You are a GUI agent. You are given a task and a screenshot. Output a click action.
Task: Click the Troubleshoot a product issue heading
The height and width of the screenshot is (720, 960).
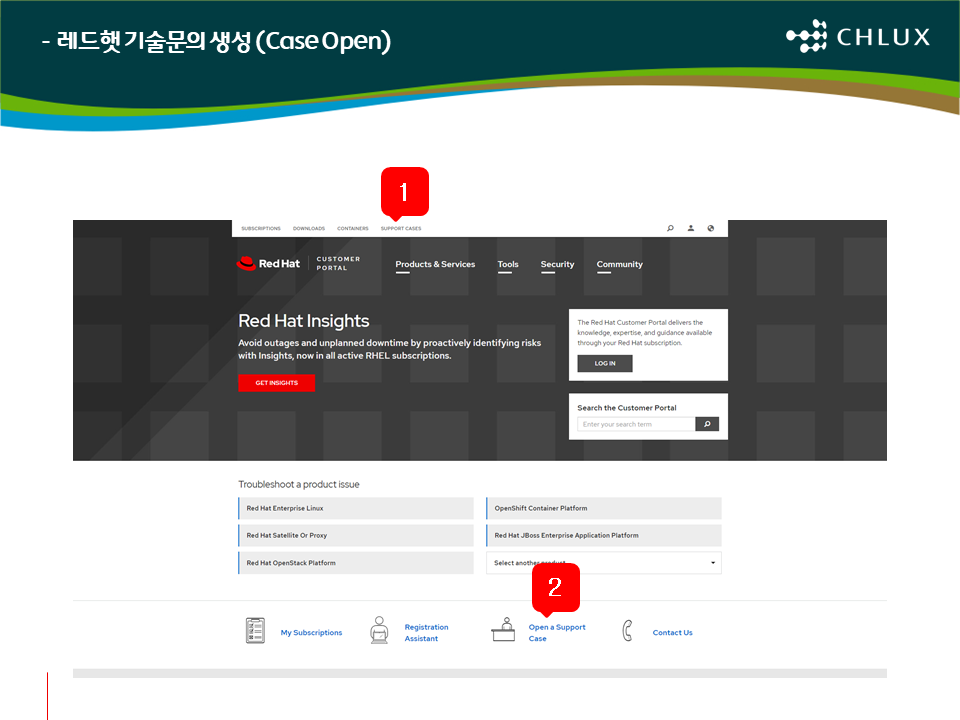(x=299, y=484)
